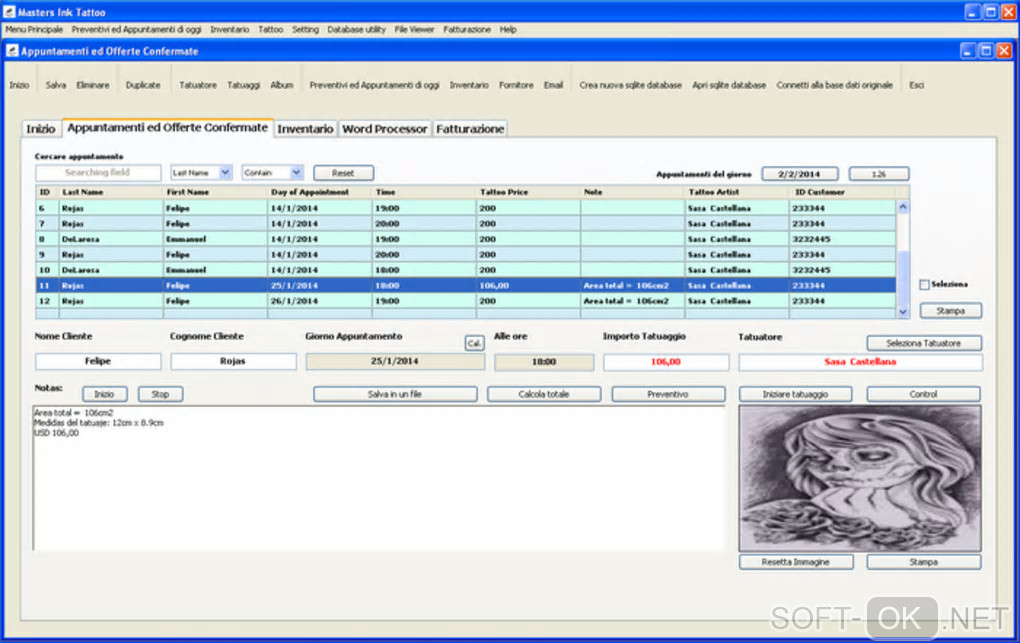Screen dimensions: 1020x643
Task: Click inside the notes text area
Action: pyautogui.click(x=379, y=478)
